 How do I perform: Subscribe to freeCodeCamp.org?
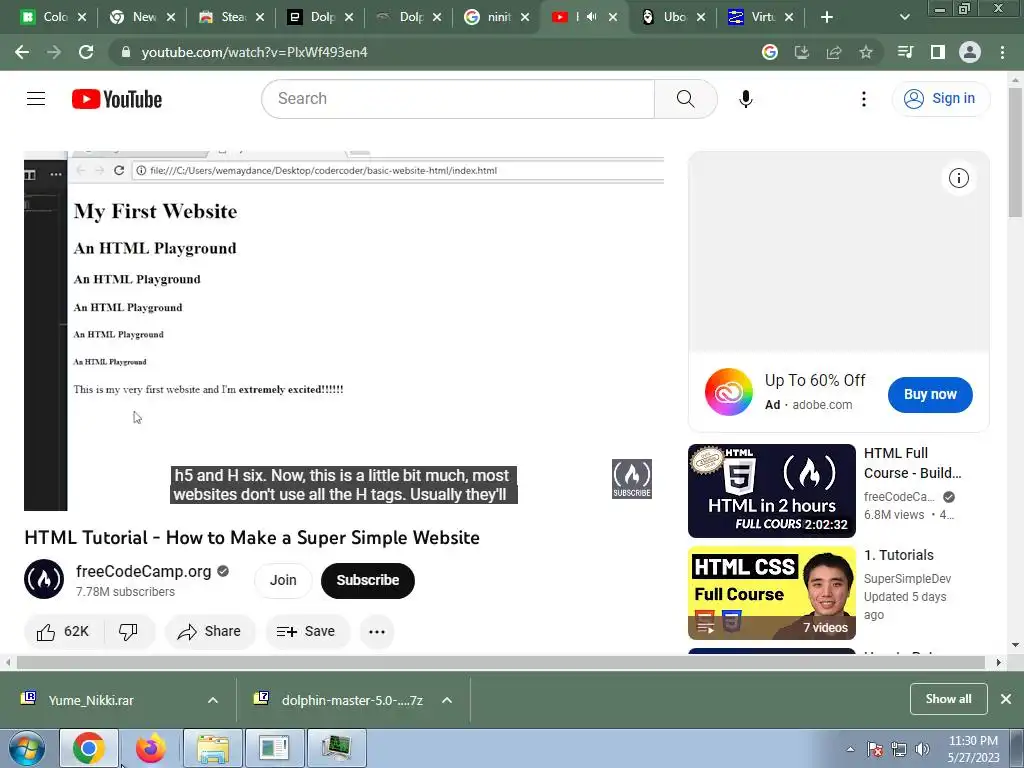368,580
